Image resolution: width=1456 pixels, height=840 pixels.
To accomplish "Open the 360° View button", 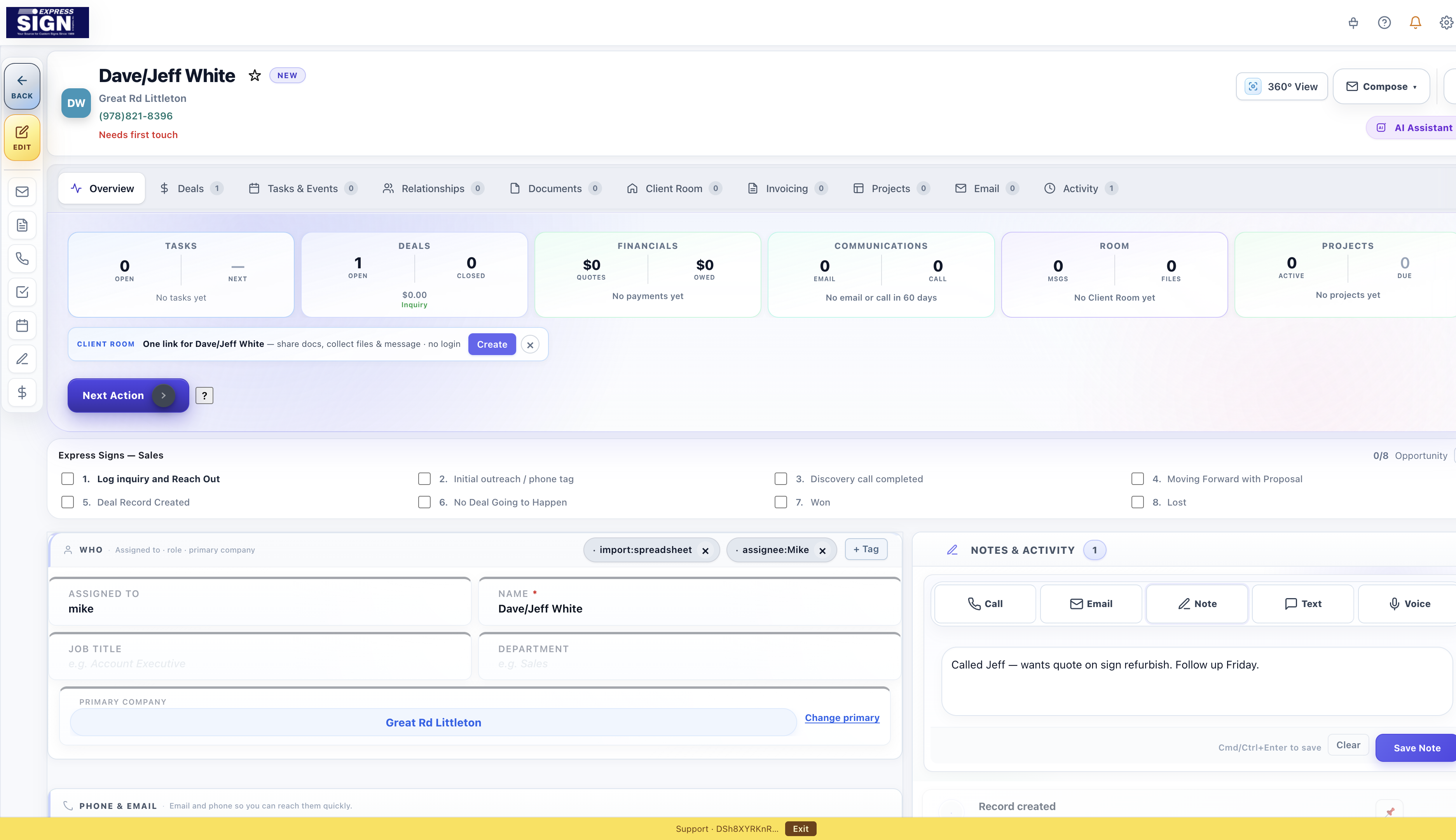I will (1282, 87).
